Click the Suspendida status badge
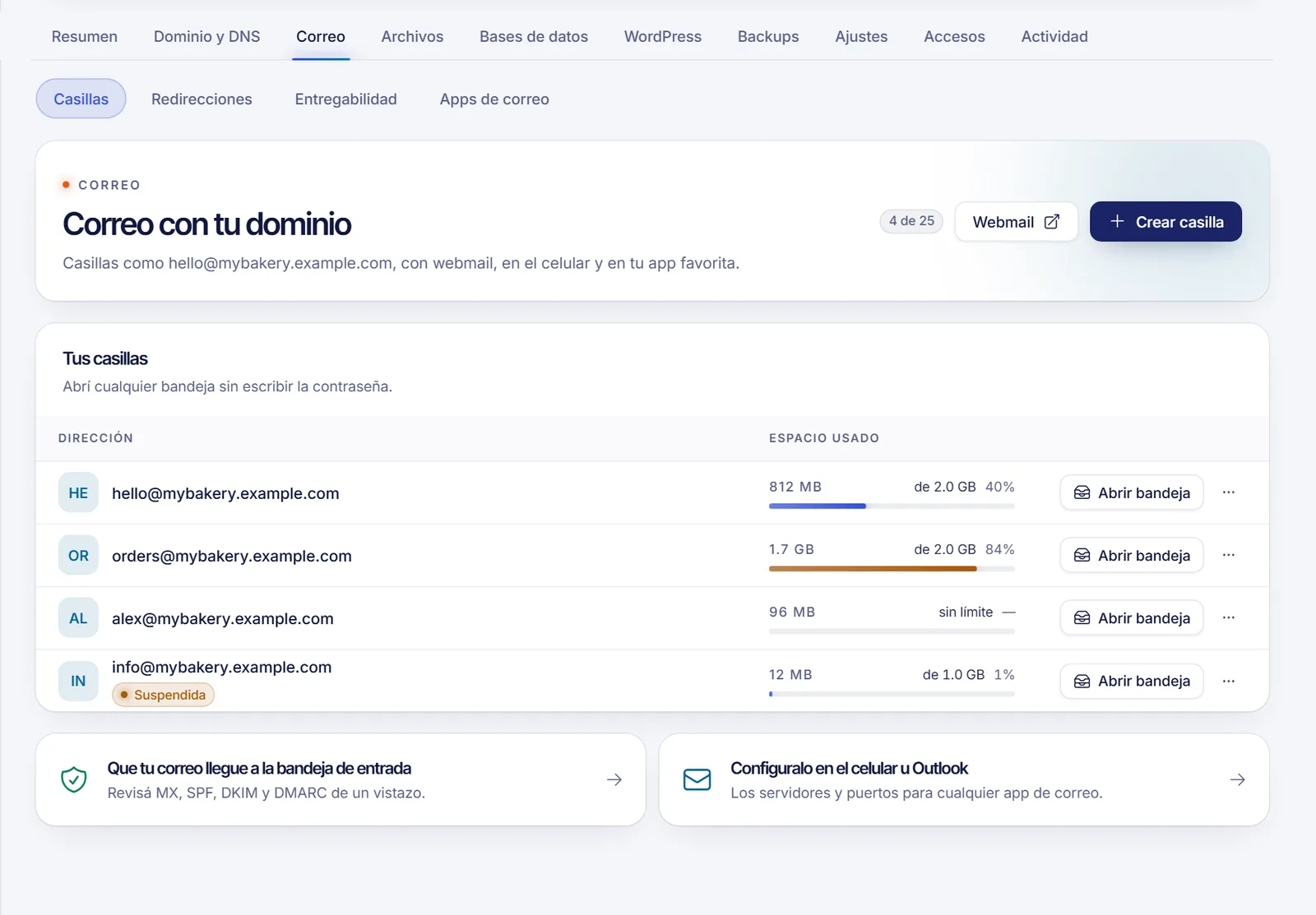This screenshot has height=915, width=1316. pyautogui.click(x=163, y=695)
